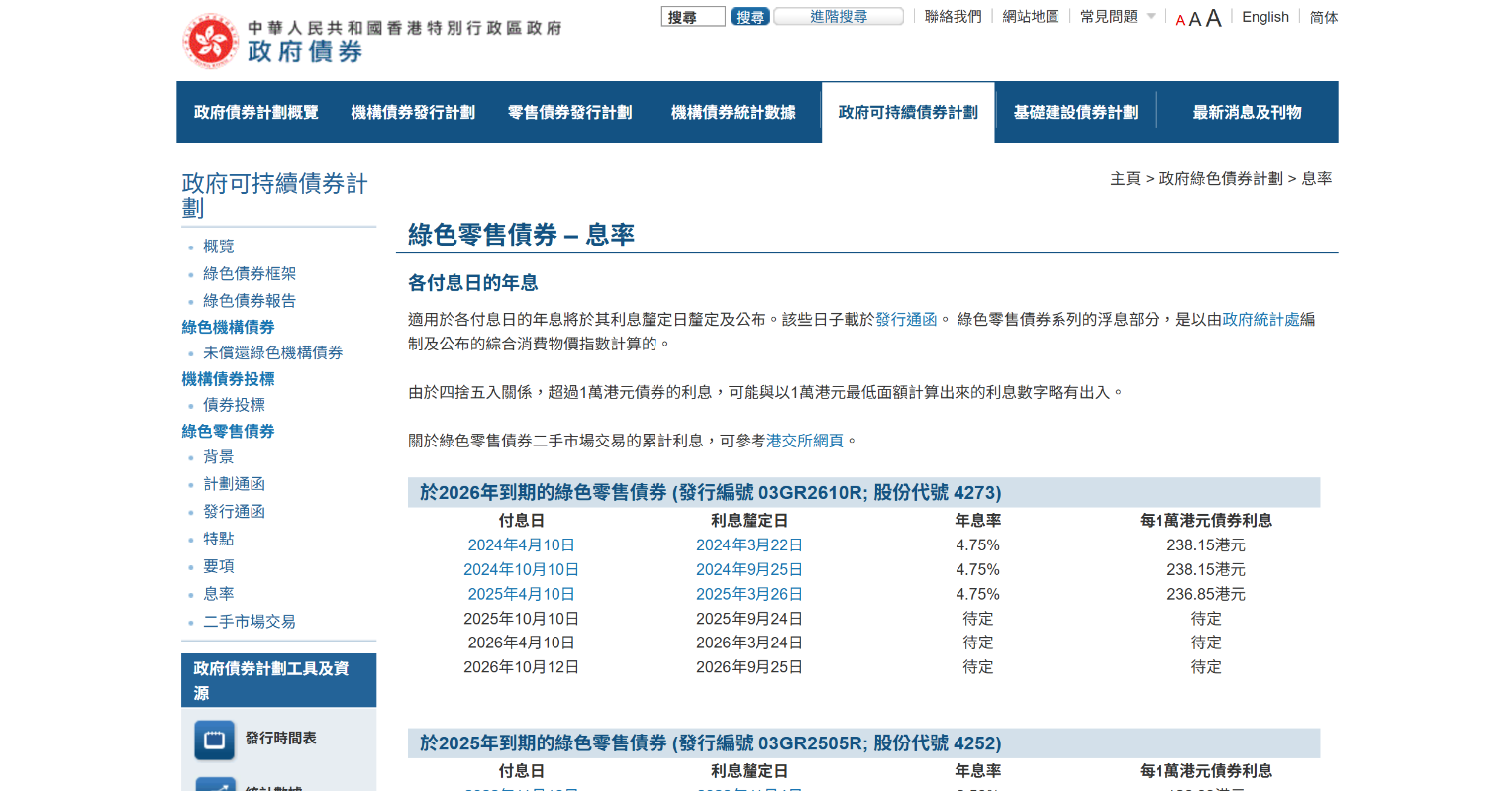Follow the 港交所網頁 link in the text
The height and width of the screenshot is (791, 1512).
805,441
